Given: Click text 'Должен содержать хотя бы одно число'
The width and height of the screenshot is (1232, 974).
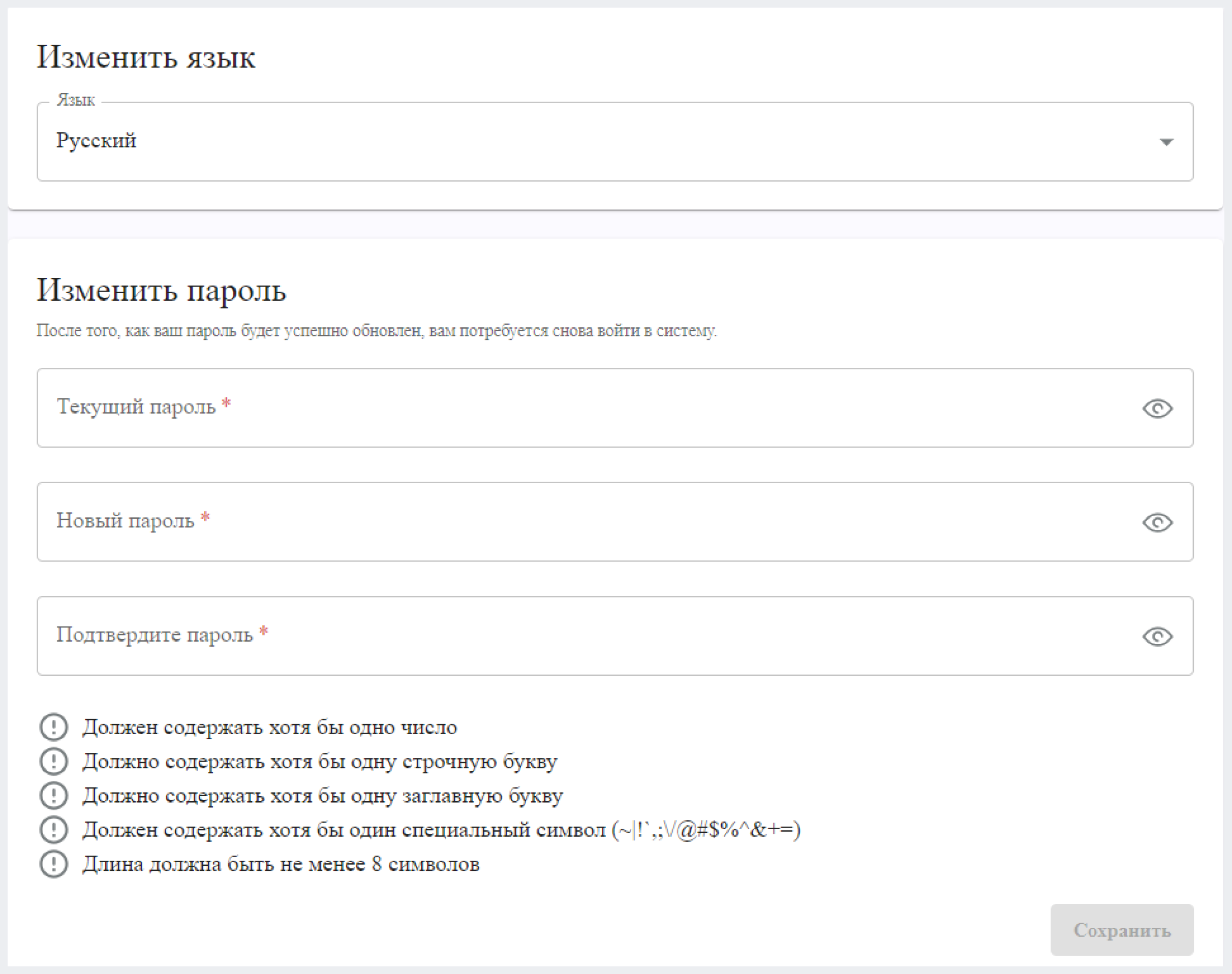Looking at the screenshot, I should [270, 728].
